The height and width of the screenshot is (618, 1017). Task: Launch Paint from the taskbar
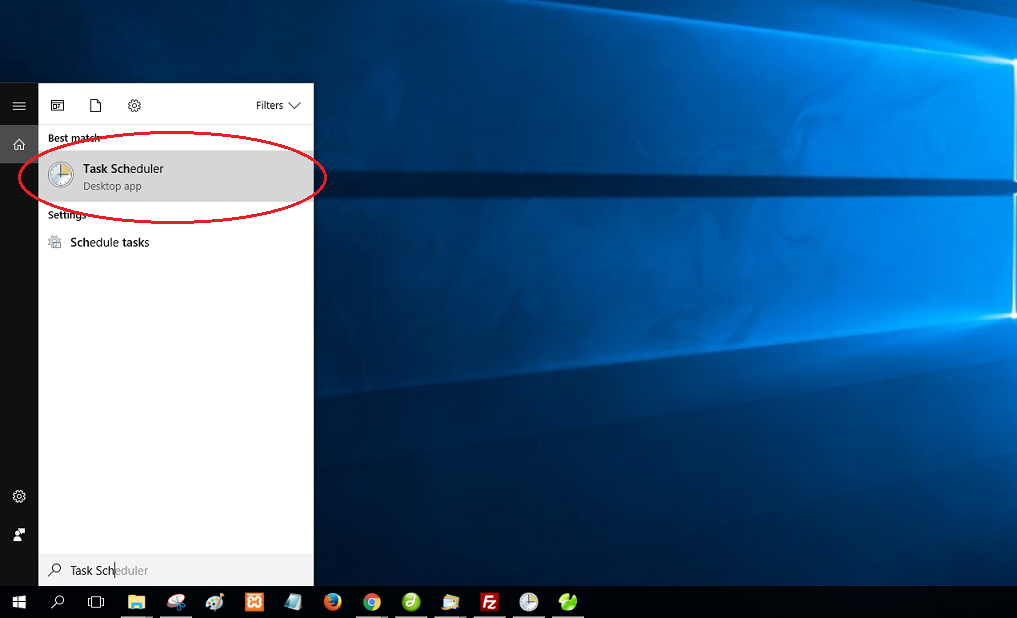click(x=215, y=602)
